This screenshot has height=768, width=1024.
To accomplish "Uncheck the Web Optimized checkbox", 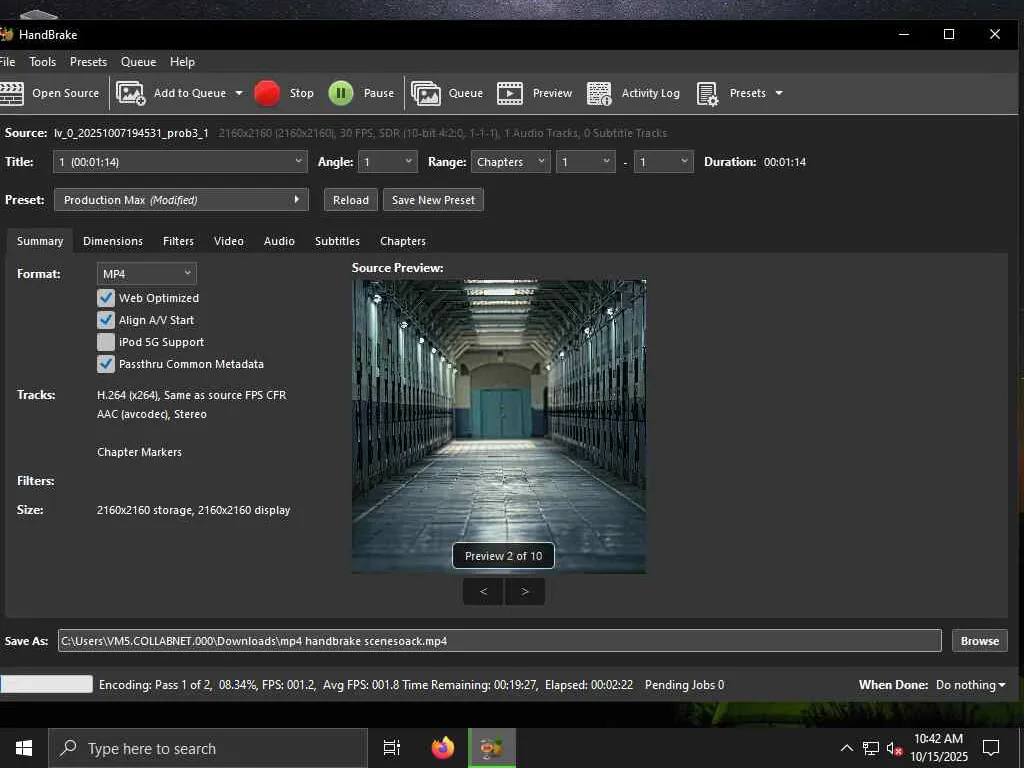I will click(x=106, y=298).
